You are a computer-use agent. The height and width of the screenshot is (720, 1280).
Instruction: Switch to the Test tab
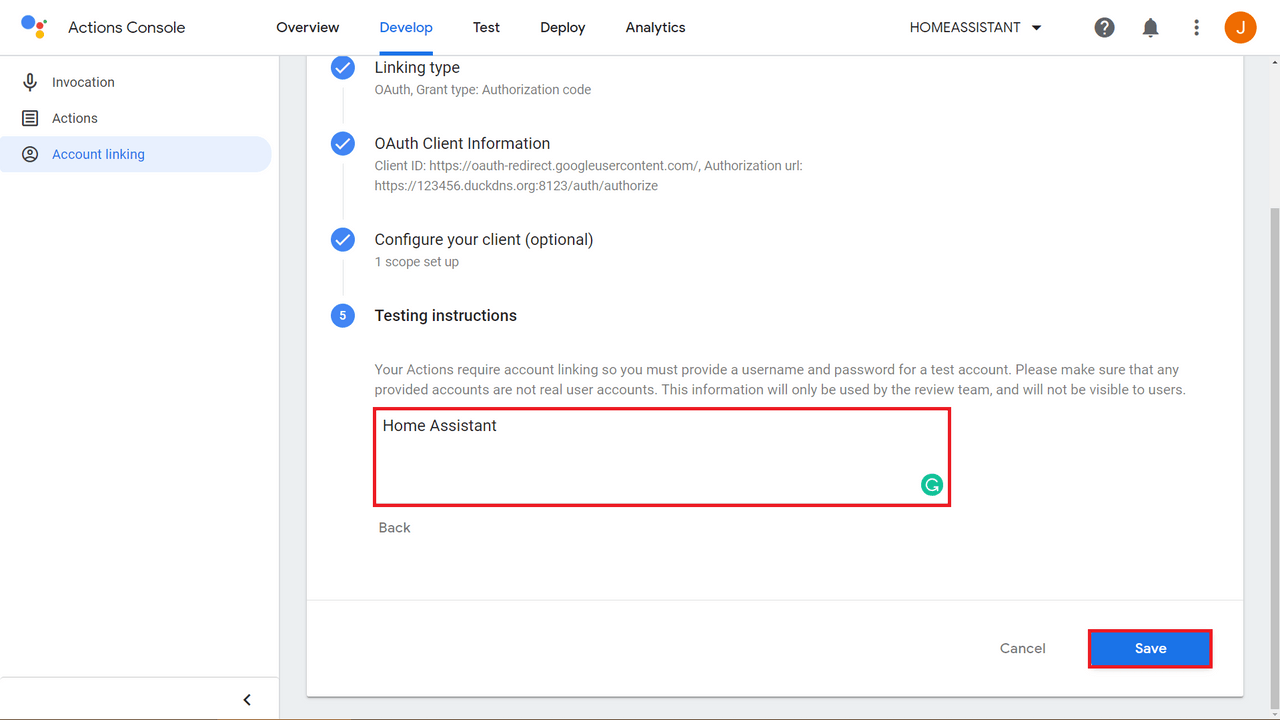[487, 28]
